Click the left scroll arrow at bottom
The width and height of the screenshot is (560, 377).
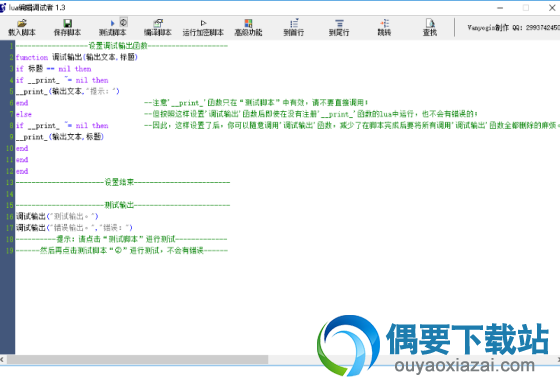click(2, 360)
